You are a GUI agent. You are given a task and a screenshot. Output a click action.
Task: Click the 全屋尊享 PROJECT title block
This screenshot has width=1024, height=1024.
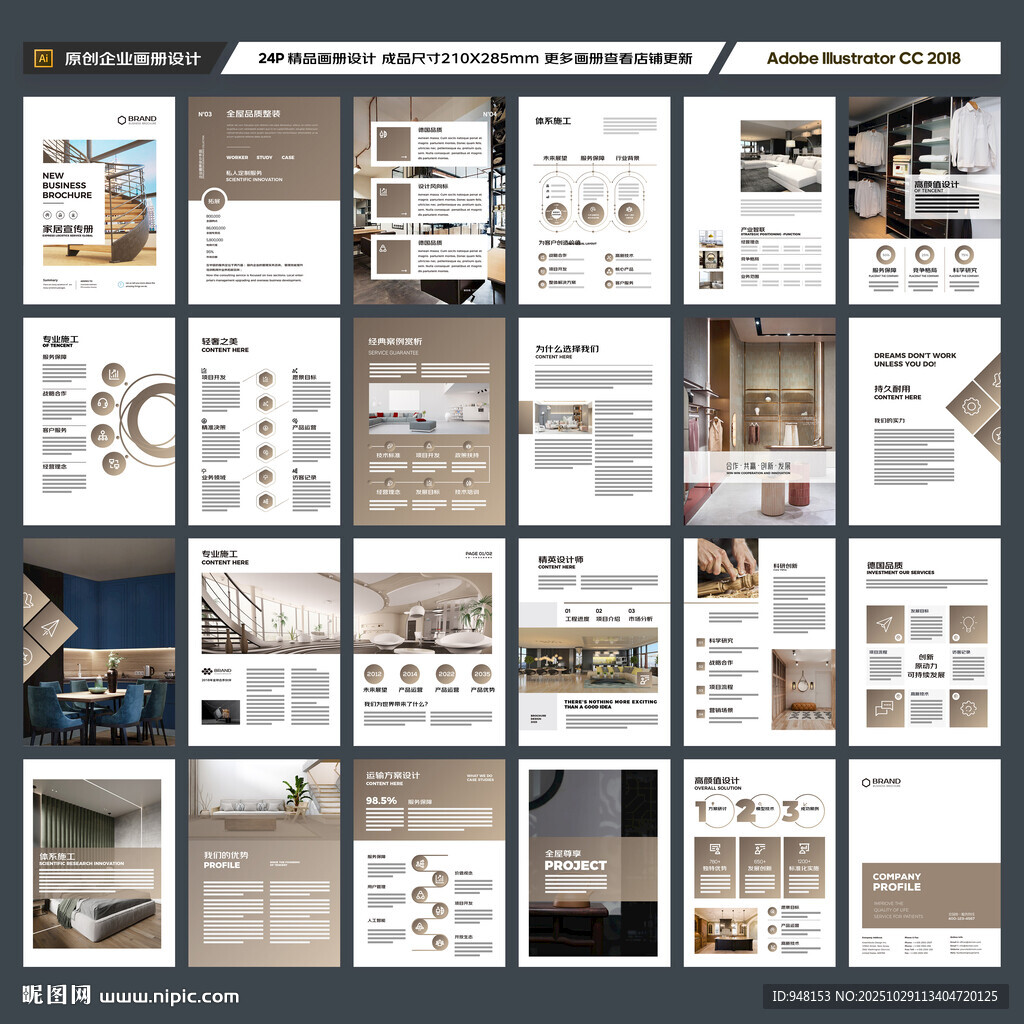575,861
